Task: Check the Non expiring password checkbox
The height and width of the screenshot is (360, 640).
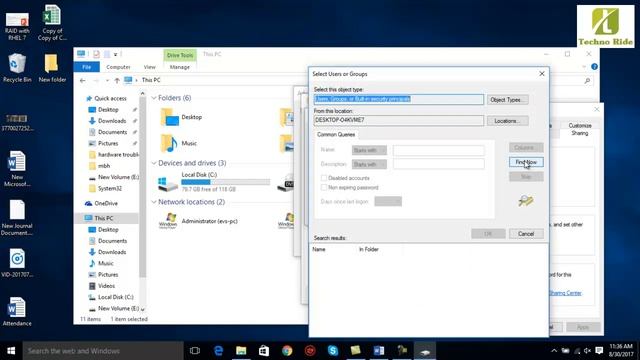Action: [324, 187]
